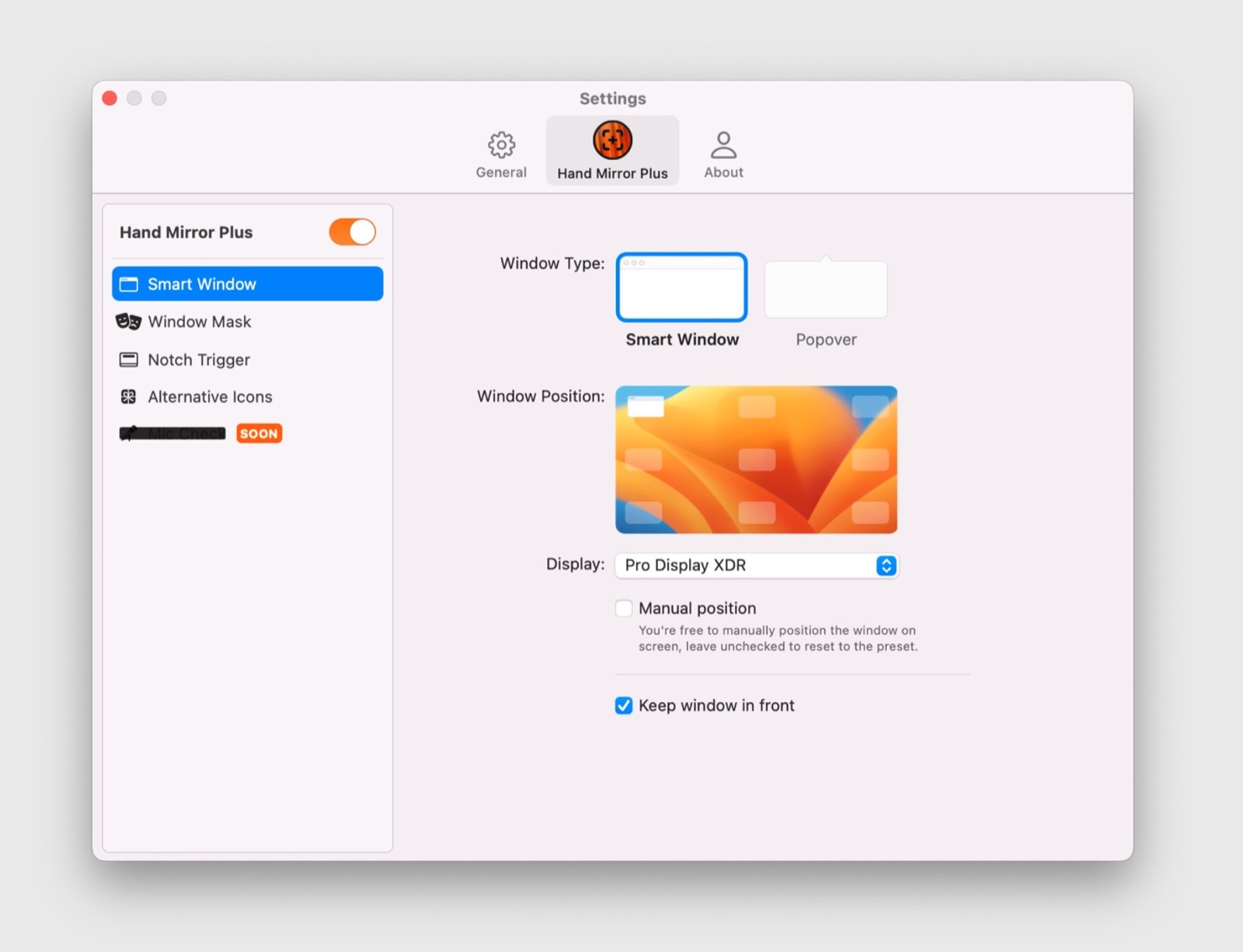Choose the Popover window type thumbnail
Viewport: 1243px width, 952px height.
[x=826, y=288]
